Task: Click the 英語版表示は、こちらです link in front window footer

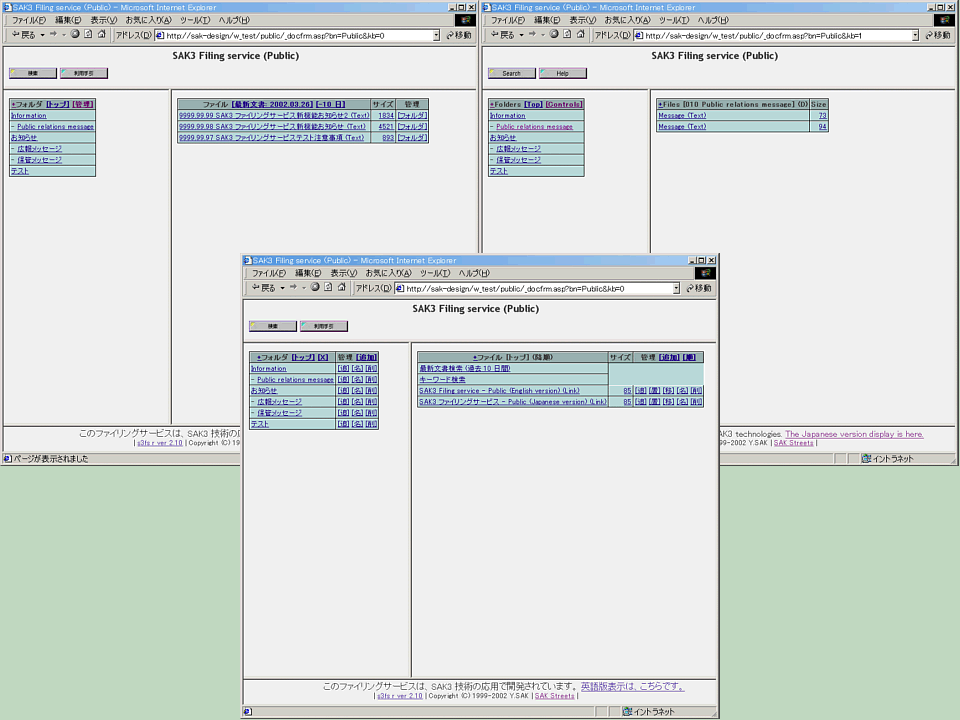Action: point(632,686)
